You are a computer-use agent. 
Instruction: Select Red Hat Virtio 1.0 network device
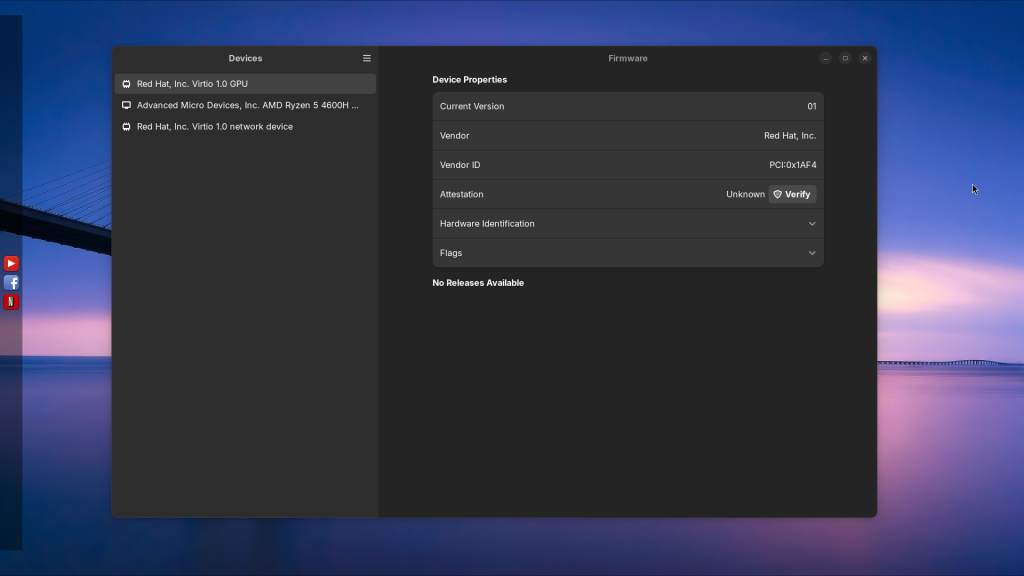[x=214, y=127]
